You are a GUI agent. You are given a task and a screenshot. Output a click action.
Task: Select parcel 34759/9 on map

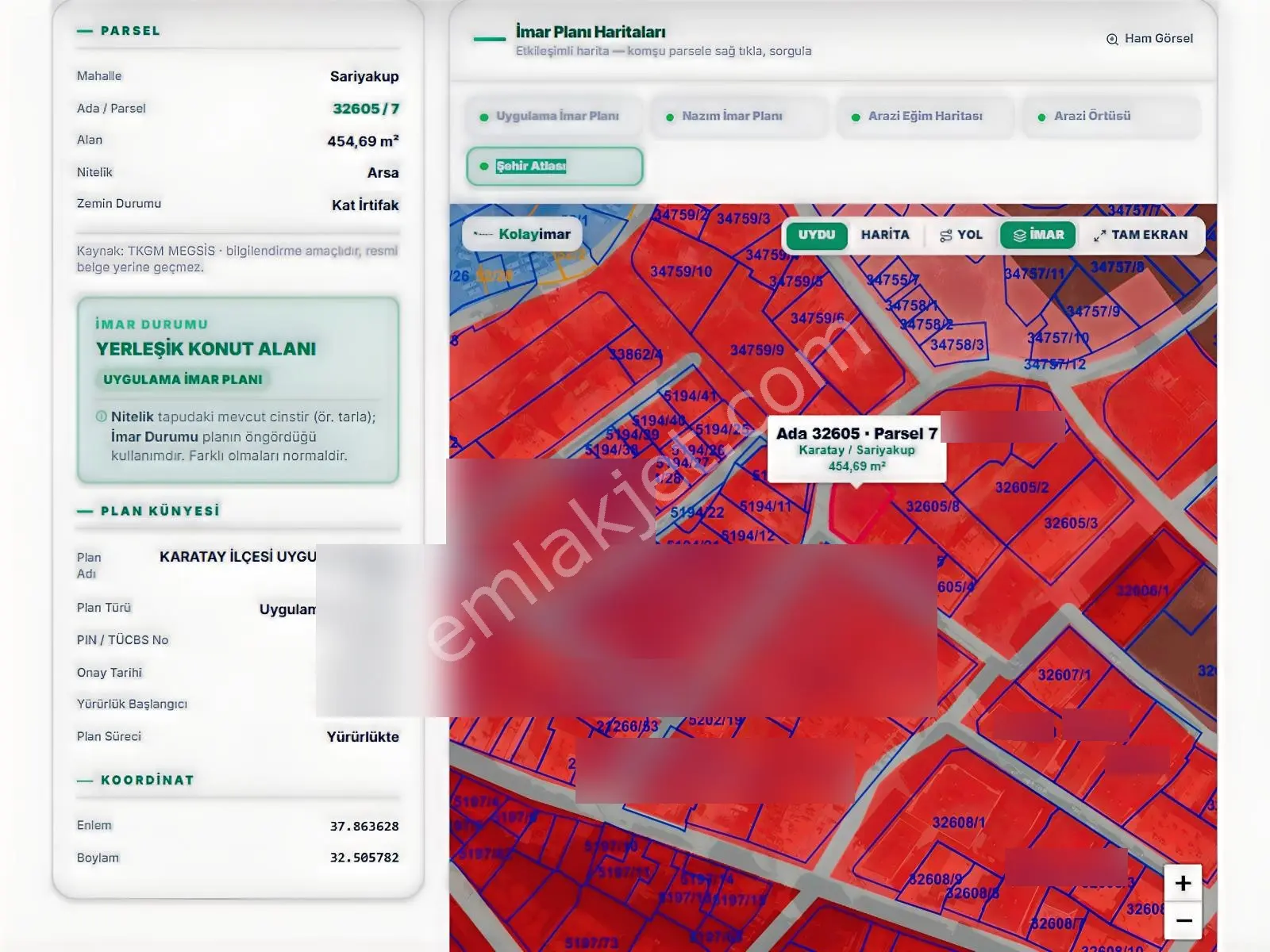[756, 350]
